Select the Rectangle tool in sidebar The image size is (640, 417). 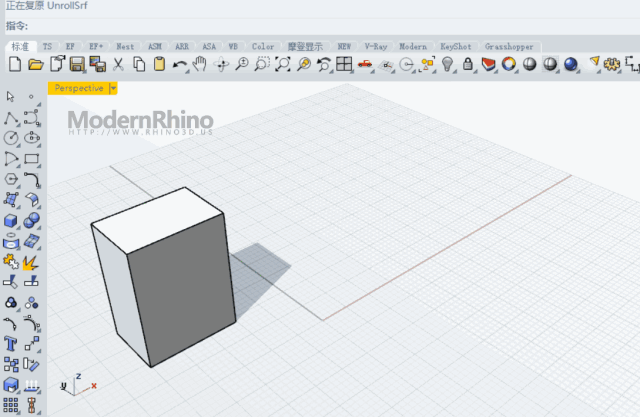tap(32, 159)
